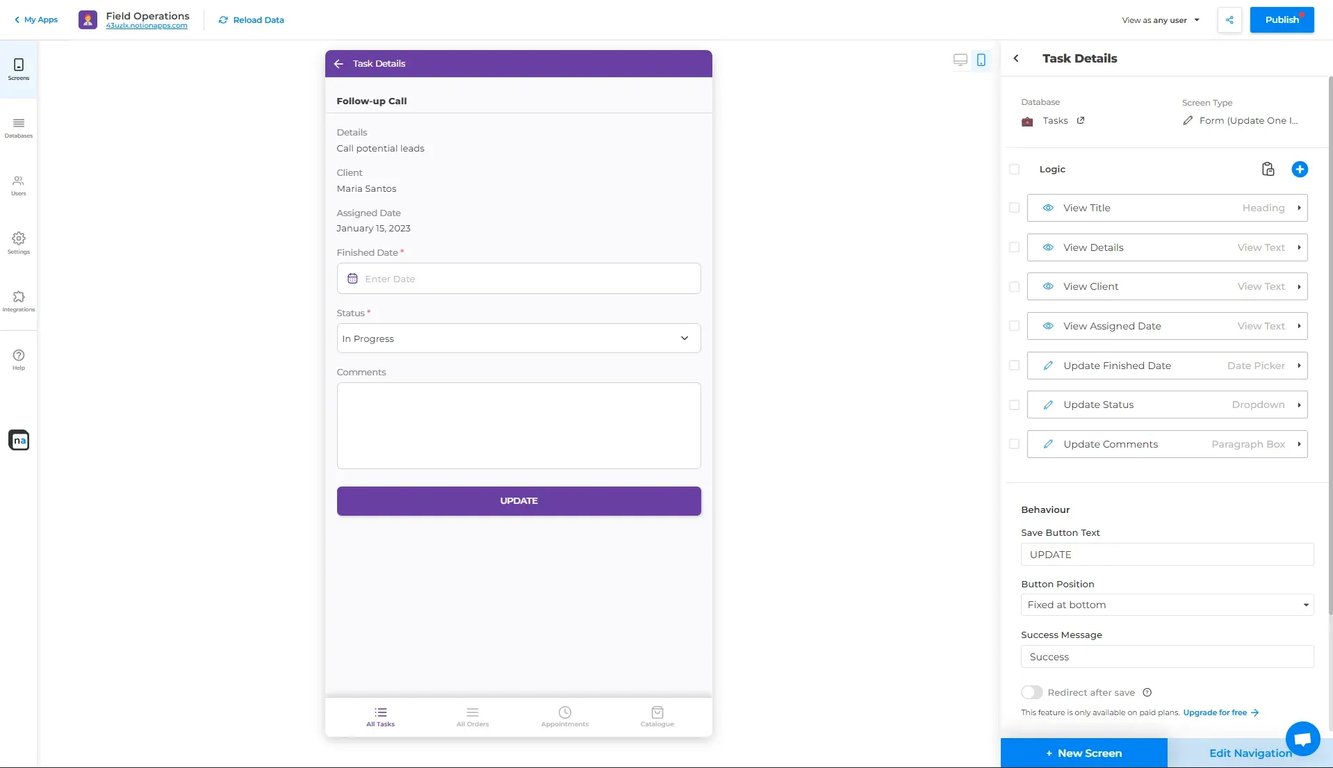Add a new field with blue plus icon
This screenshot has width=1333, height=768.
tap(1299, 169)
